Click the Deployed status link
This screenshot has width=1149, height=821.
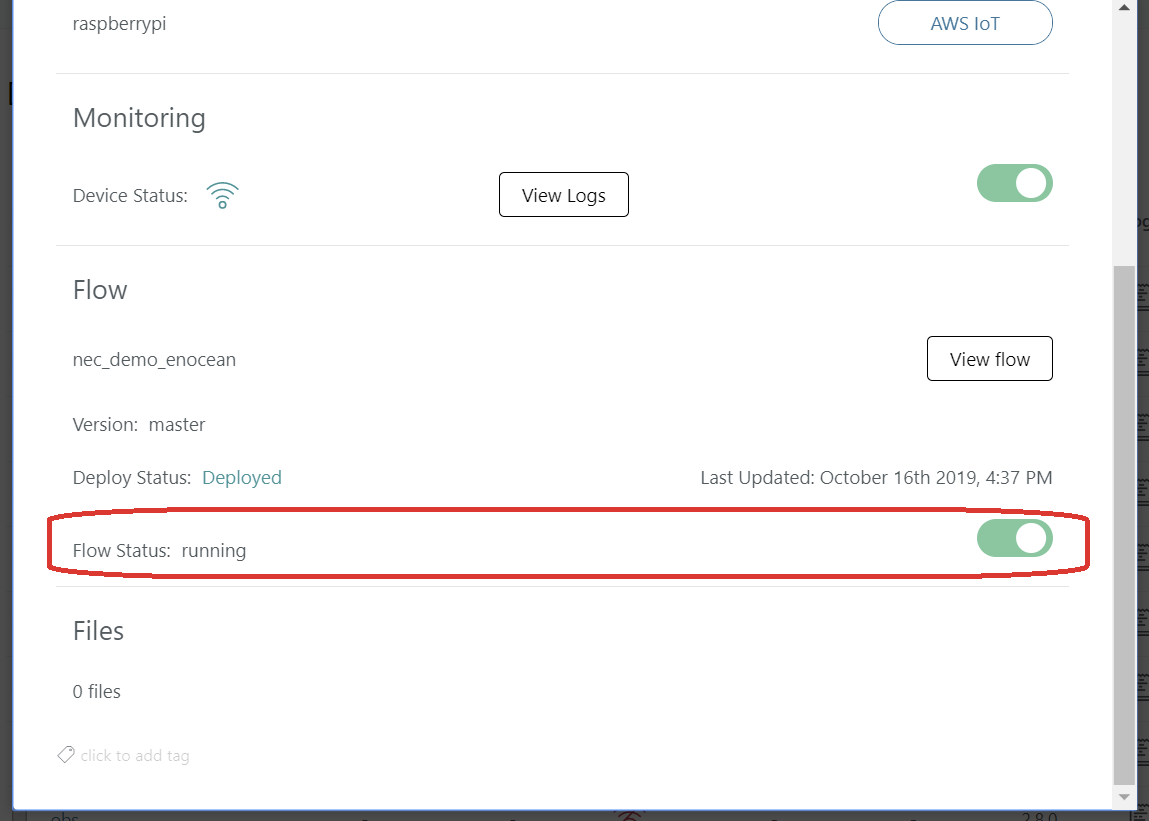tap(242, 477)
